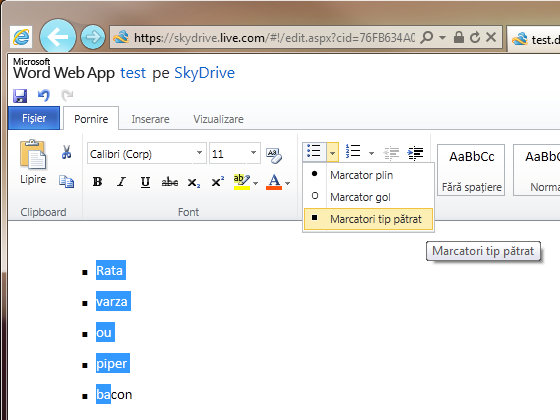Click the word ou in the list

(104, 332)
